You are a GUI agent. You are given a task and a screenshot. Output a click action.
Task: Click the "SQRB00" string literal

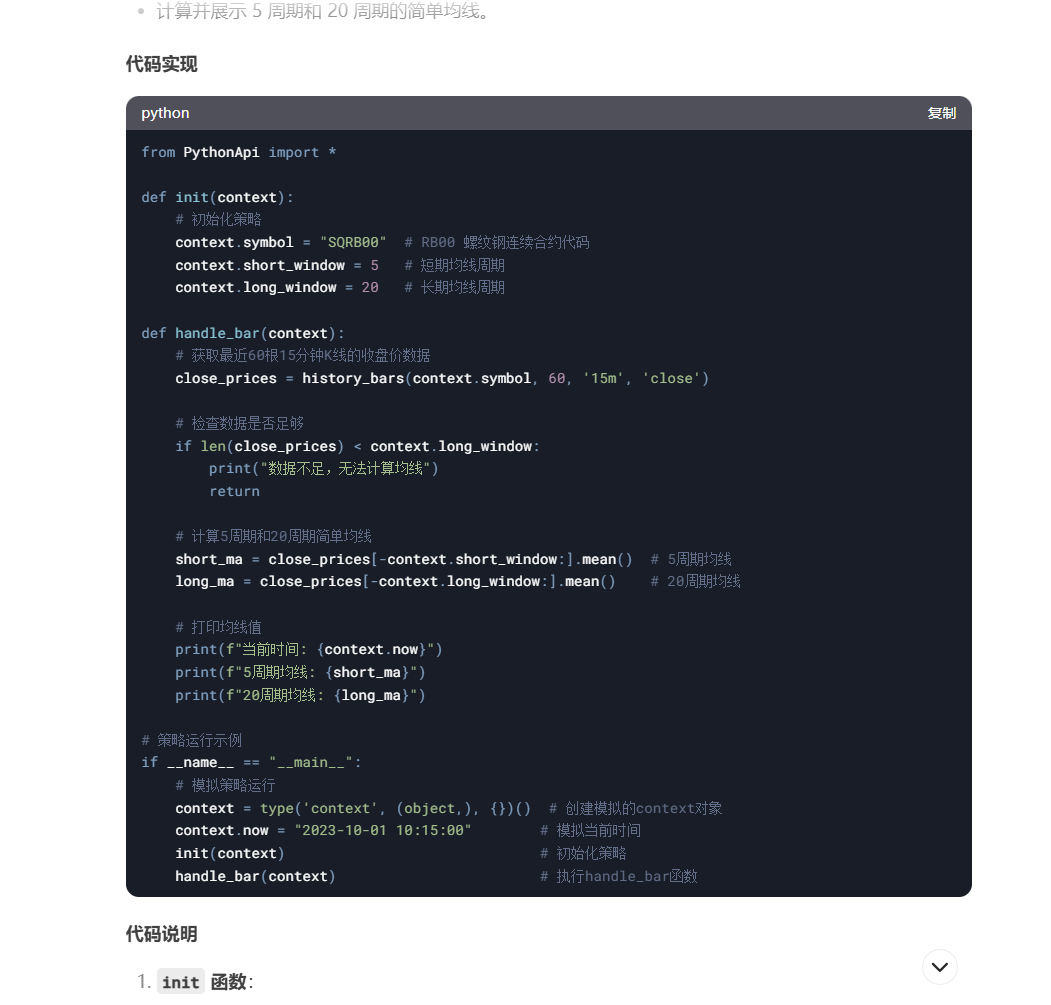pyautogui.click(x=353, y=242)
